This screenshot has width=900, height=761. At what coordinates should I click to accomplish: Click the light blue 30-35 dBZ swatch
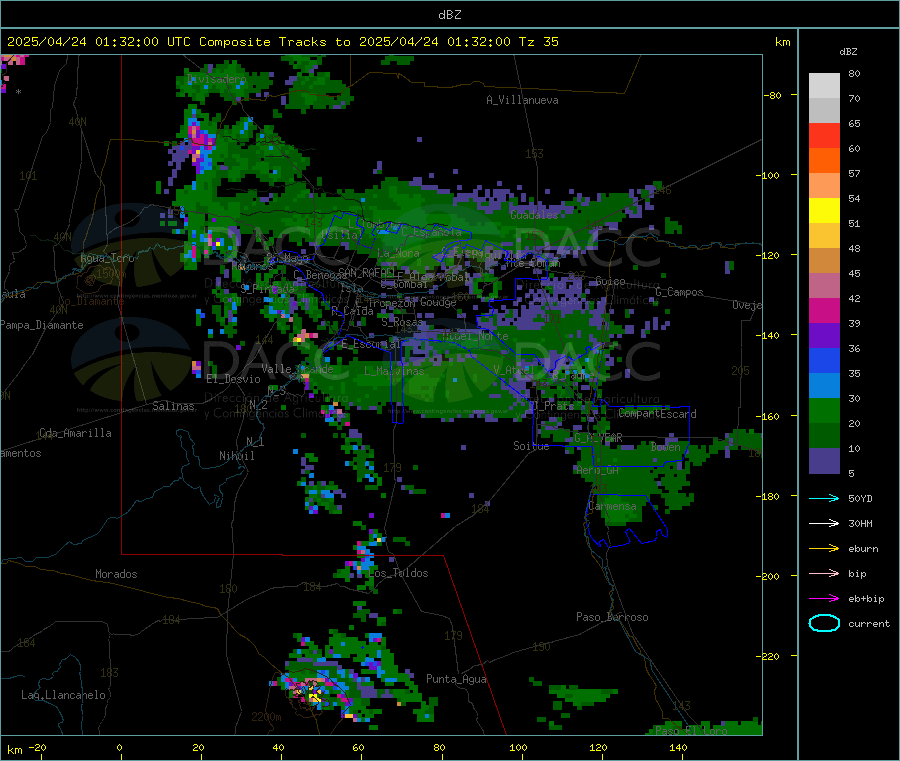click(x=824, y=386)
